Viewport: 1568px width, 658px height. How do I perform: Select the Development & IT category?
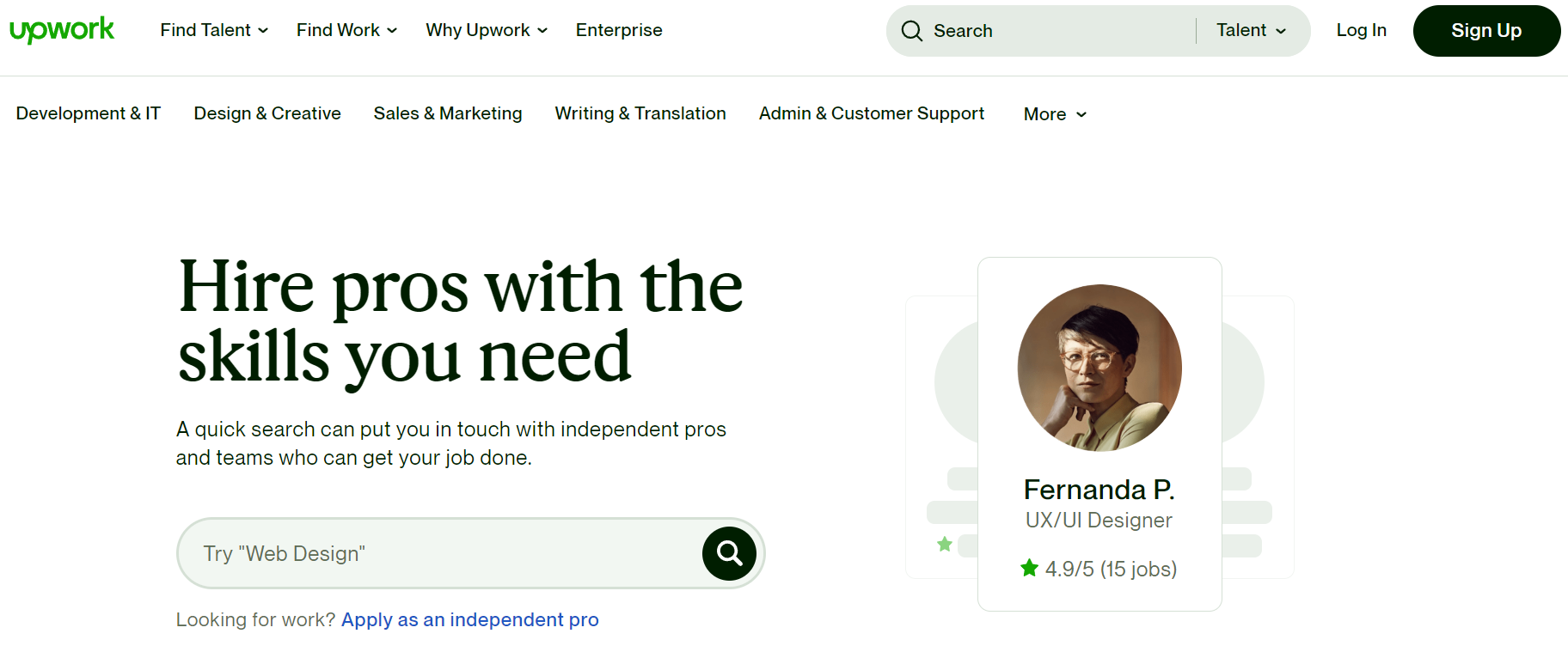click(x=88, y=113)
